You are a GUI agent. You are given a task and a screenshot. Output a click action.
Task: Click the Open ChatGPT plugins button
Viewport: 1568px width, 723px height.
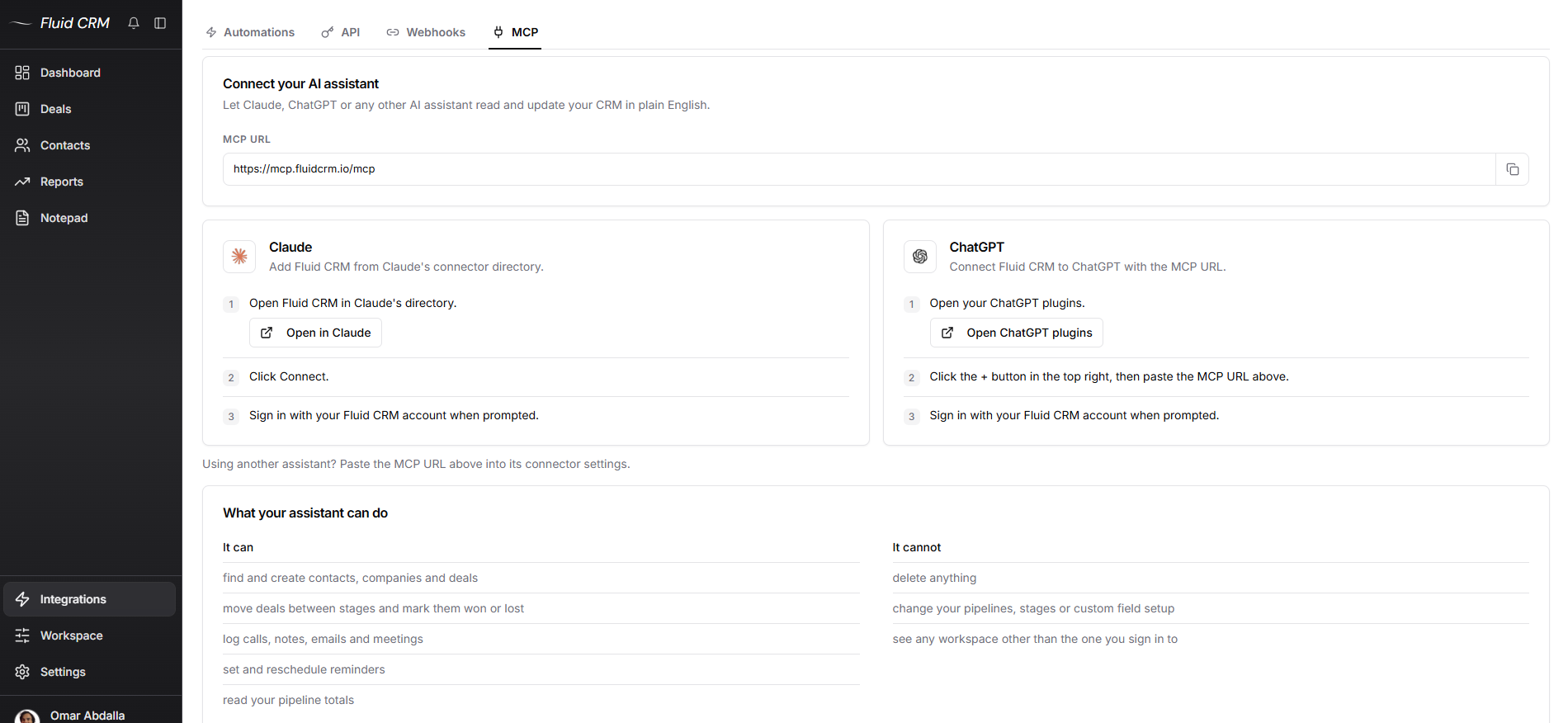click(1017, 333)
